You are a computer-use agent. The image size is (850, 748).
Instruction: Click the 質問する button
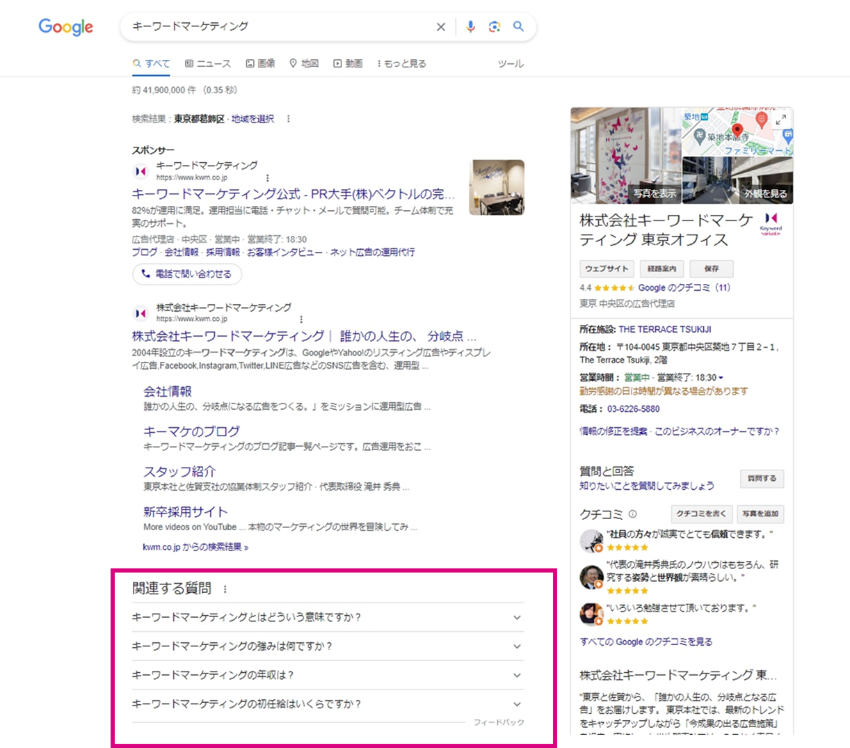coord(762,479)
